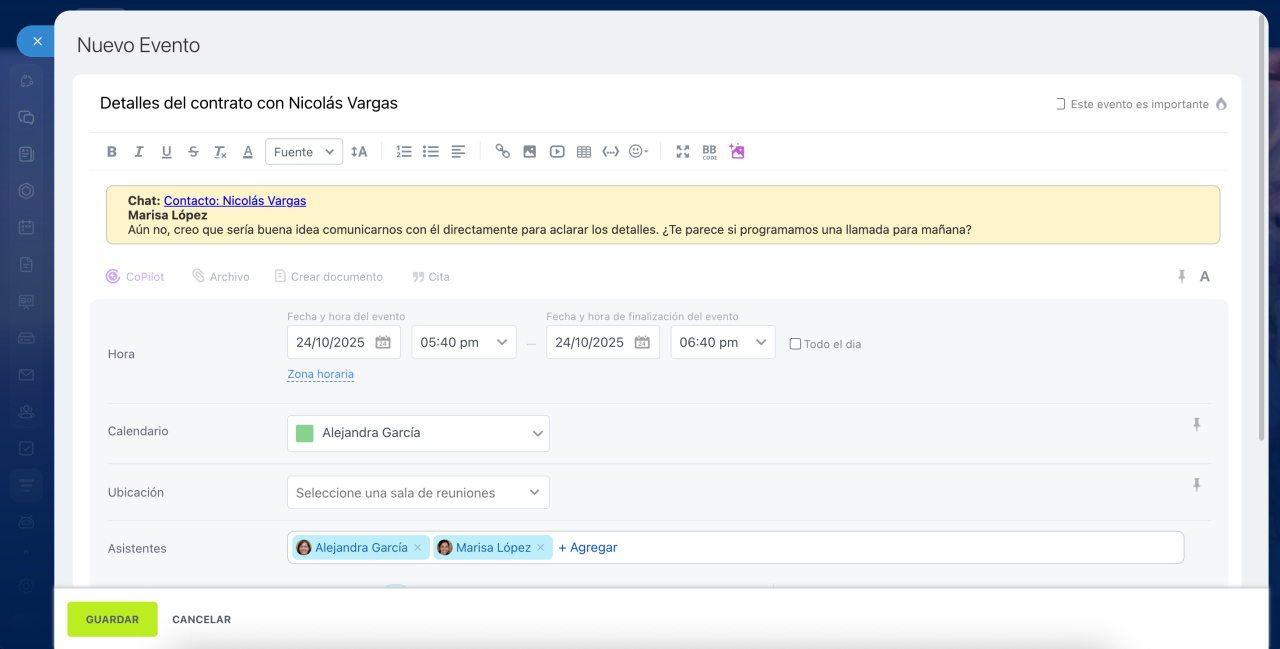Open the text color picker
The width and height of the screenshot is (1280, 649).
[x=248, y=152]
